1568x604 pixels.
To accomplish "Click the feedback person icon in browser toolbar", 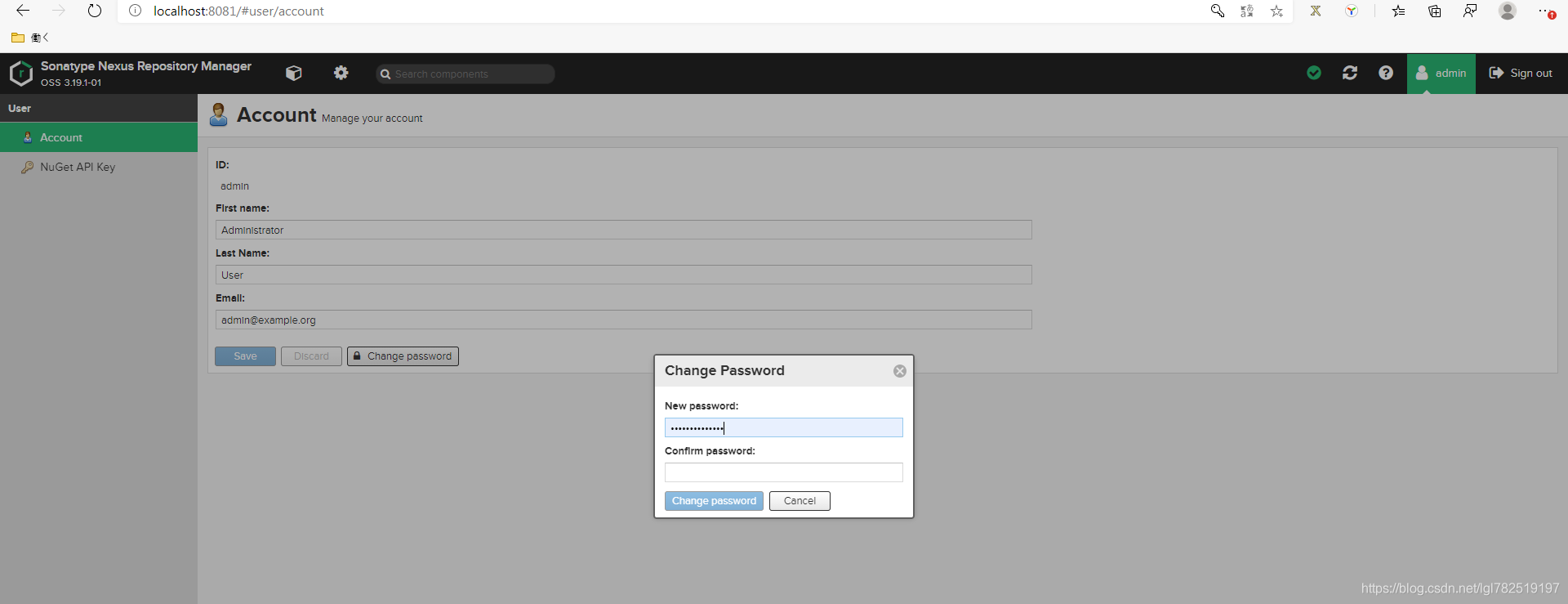I will coord(1470,11).
